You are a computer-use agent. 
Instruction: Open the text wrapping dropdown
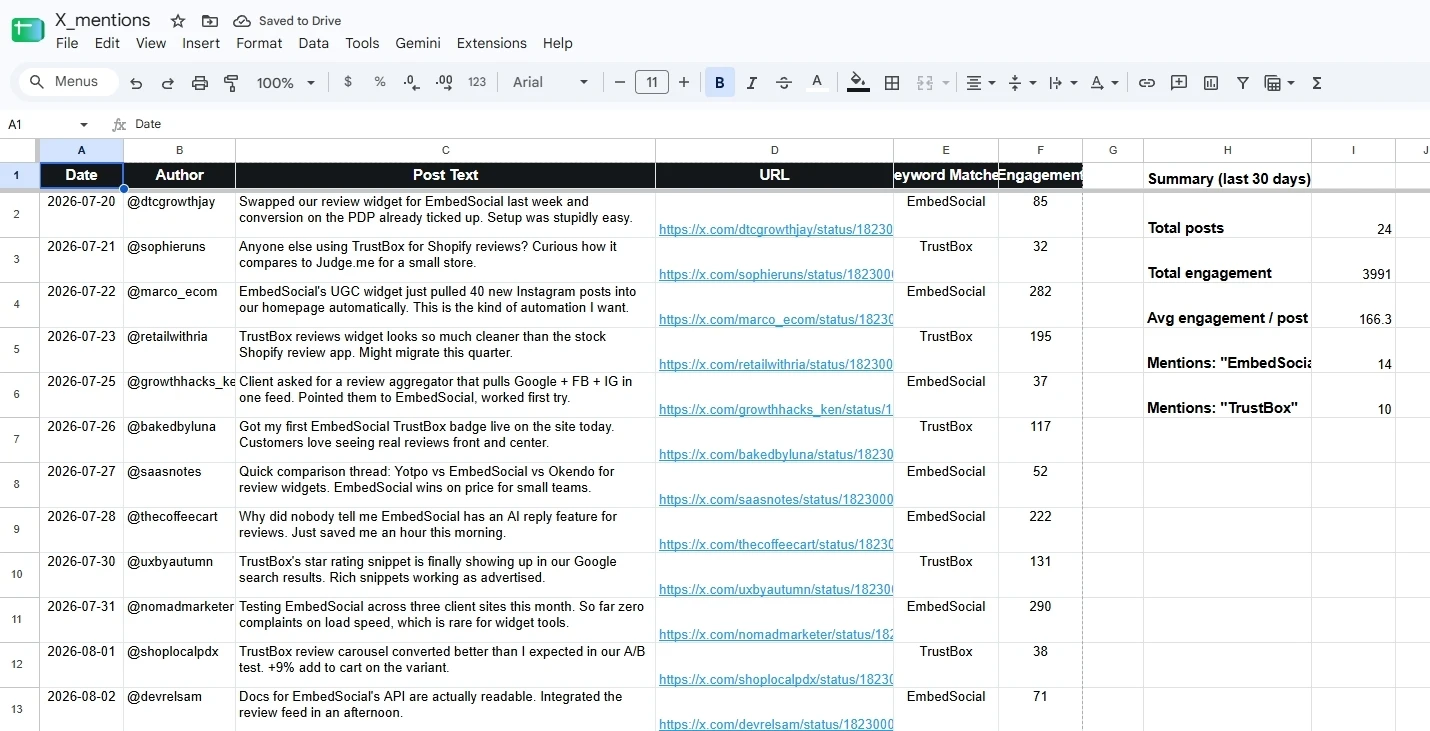(1062, 83)
